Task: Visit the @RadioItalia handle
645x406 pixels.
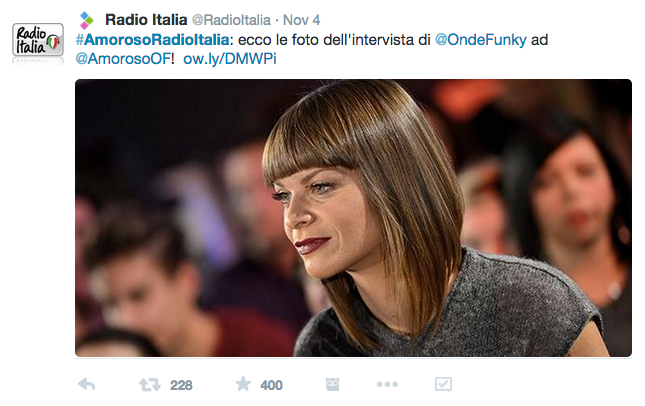Action: coord(231,20)
